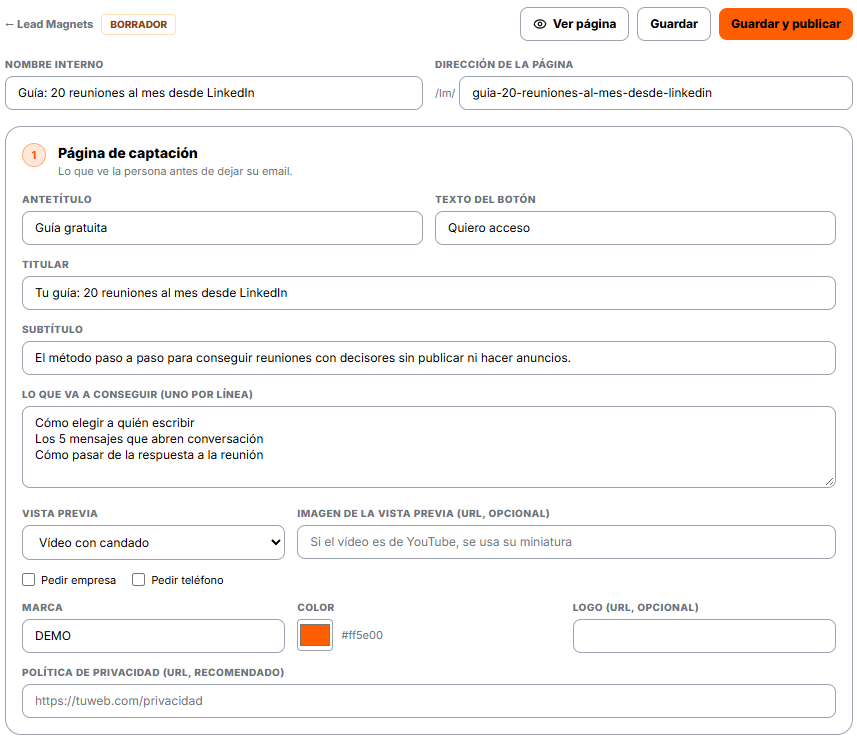Click into the Titular field

tap(428, 293)
